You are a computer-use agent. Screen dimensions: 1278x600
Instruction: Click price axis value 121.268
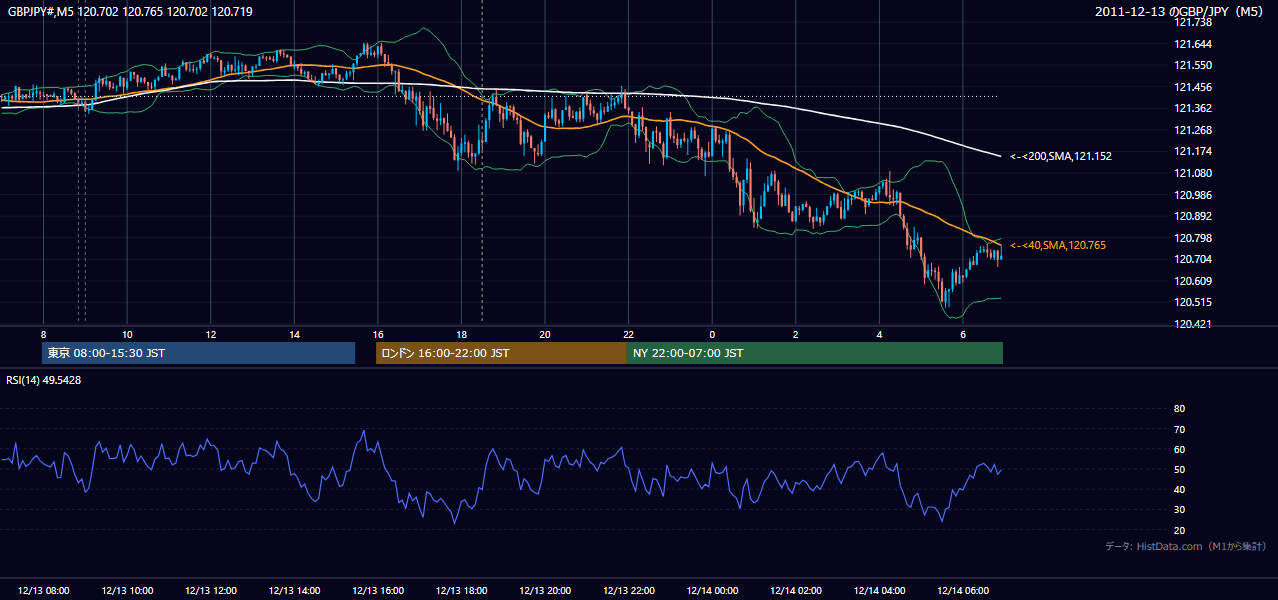coord(1192,130)
